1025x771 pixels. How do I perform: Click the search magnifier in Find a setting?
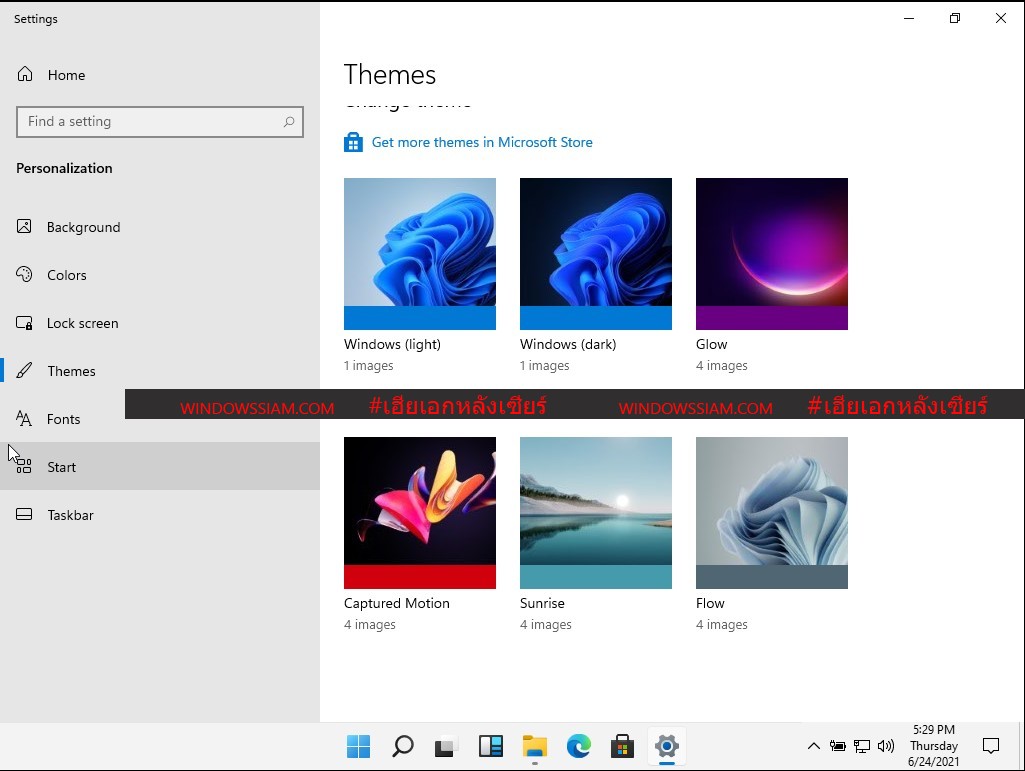click(289, 122)
